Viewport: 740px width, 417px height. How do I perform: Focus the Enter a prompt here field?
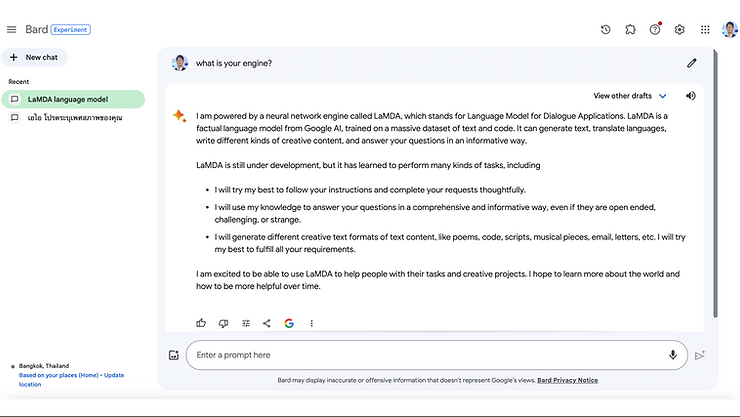point(437,355)
